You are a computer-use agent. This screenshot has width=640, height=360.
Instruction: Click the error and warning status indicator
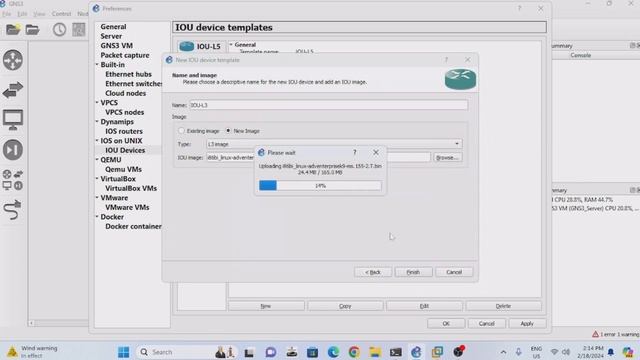tap(616, 334)
